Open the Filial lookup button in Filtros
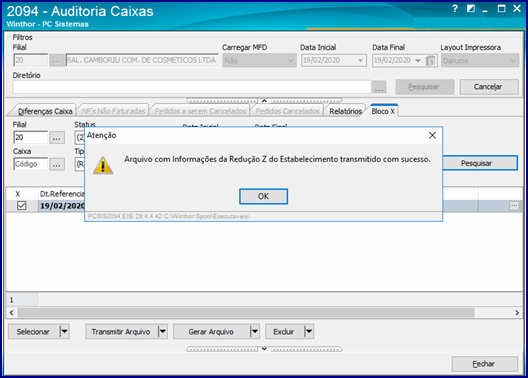Image resolution: width=528 pixels, height=378 pixels. click(57, 61)
